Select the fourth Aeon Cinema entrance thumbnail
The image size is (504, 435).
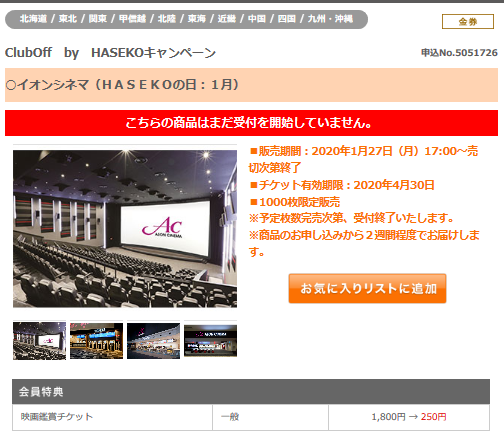(x=210, y=341)
